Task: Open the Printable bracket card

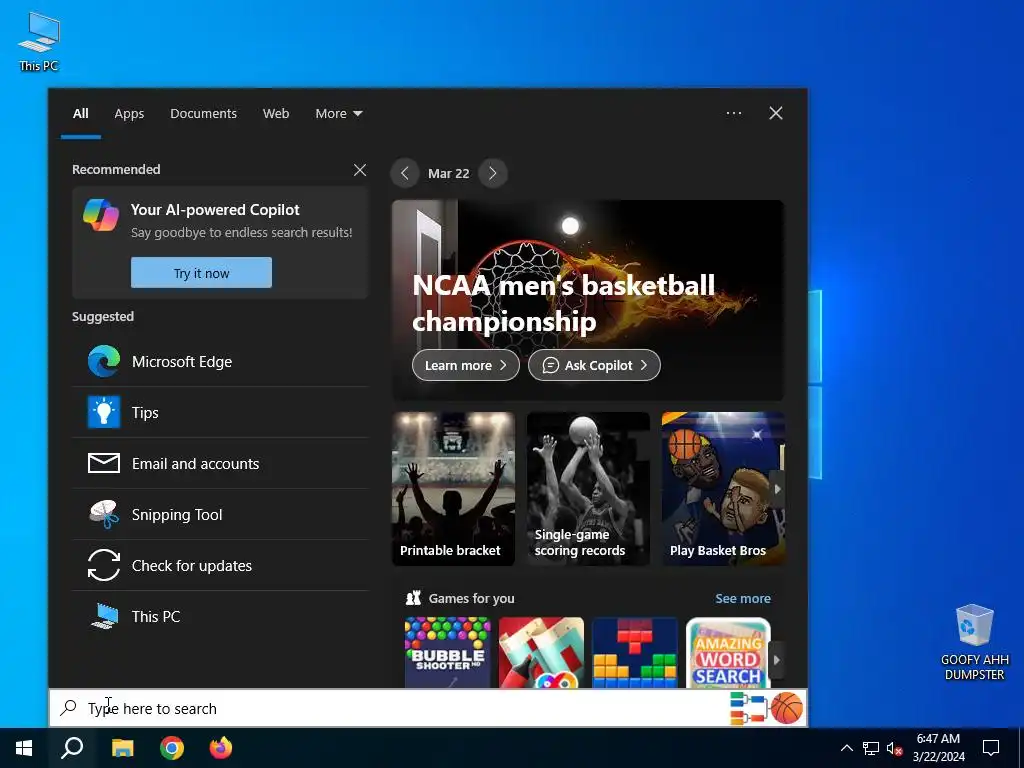Action: click(453, 488)
